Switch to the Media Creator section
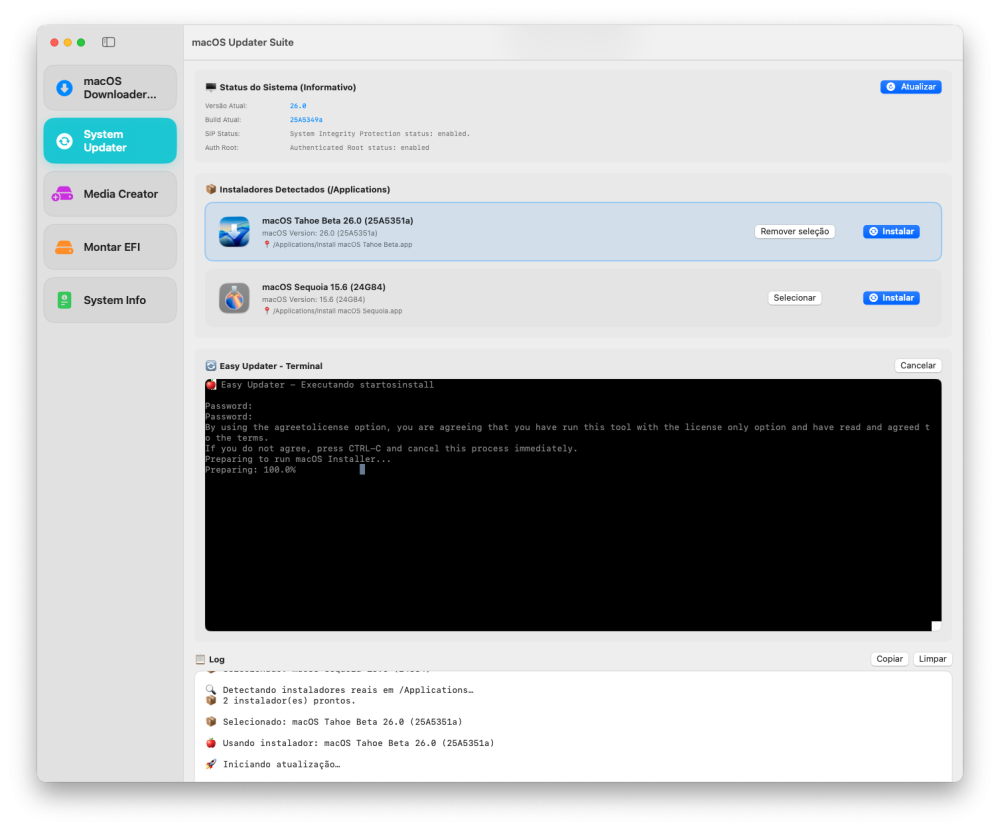This screenshot has height=831, width=1000. click(110, 194)
